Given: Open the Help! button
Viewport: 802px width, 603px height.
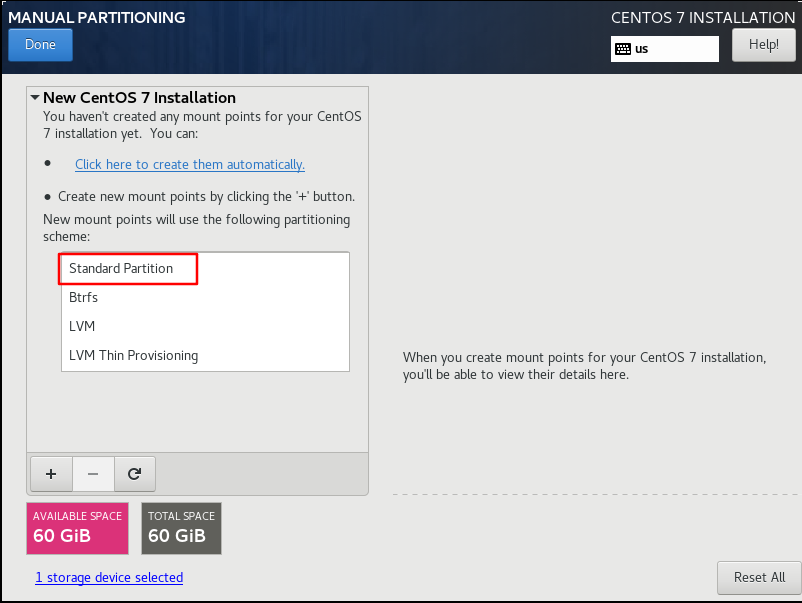Looking at the screenshot, I should tap(764, 45).
